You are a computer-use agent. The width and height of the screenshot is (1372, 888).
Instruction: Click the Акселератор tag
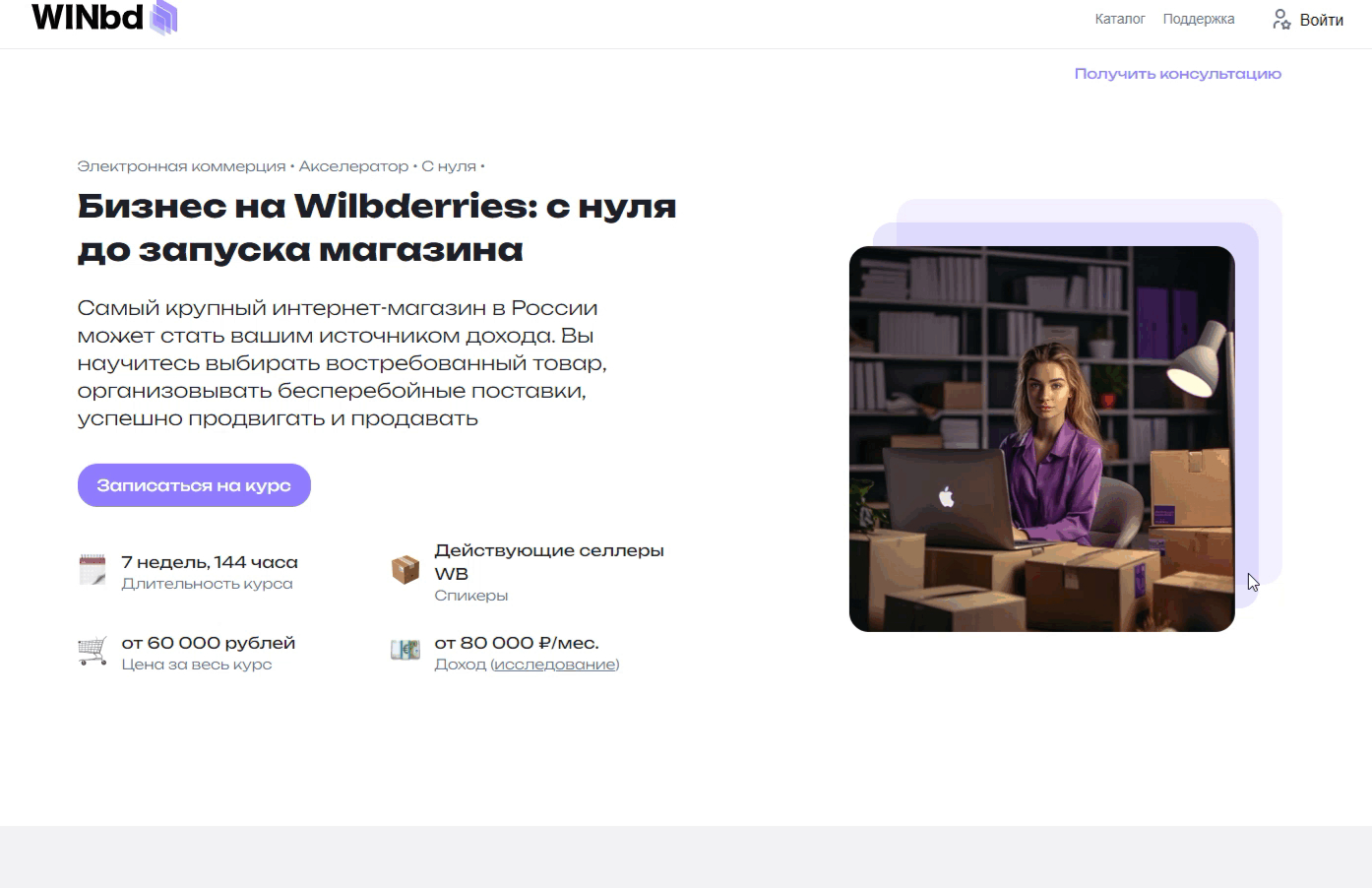[353, 166]
